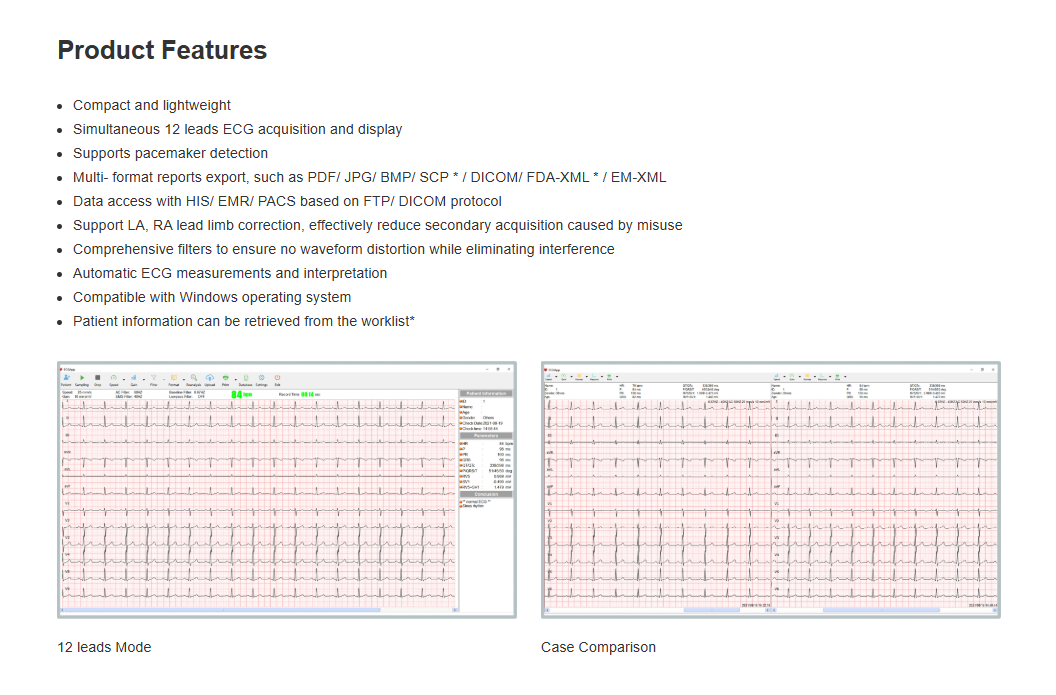Image resolution: width=1056 pixels, height=695 pixels.
Task: Click the "Comprehensive filters" bullet text
Action: tap(343, 250)
